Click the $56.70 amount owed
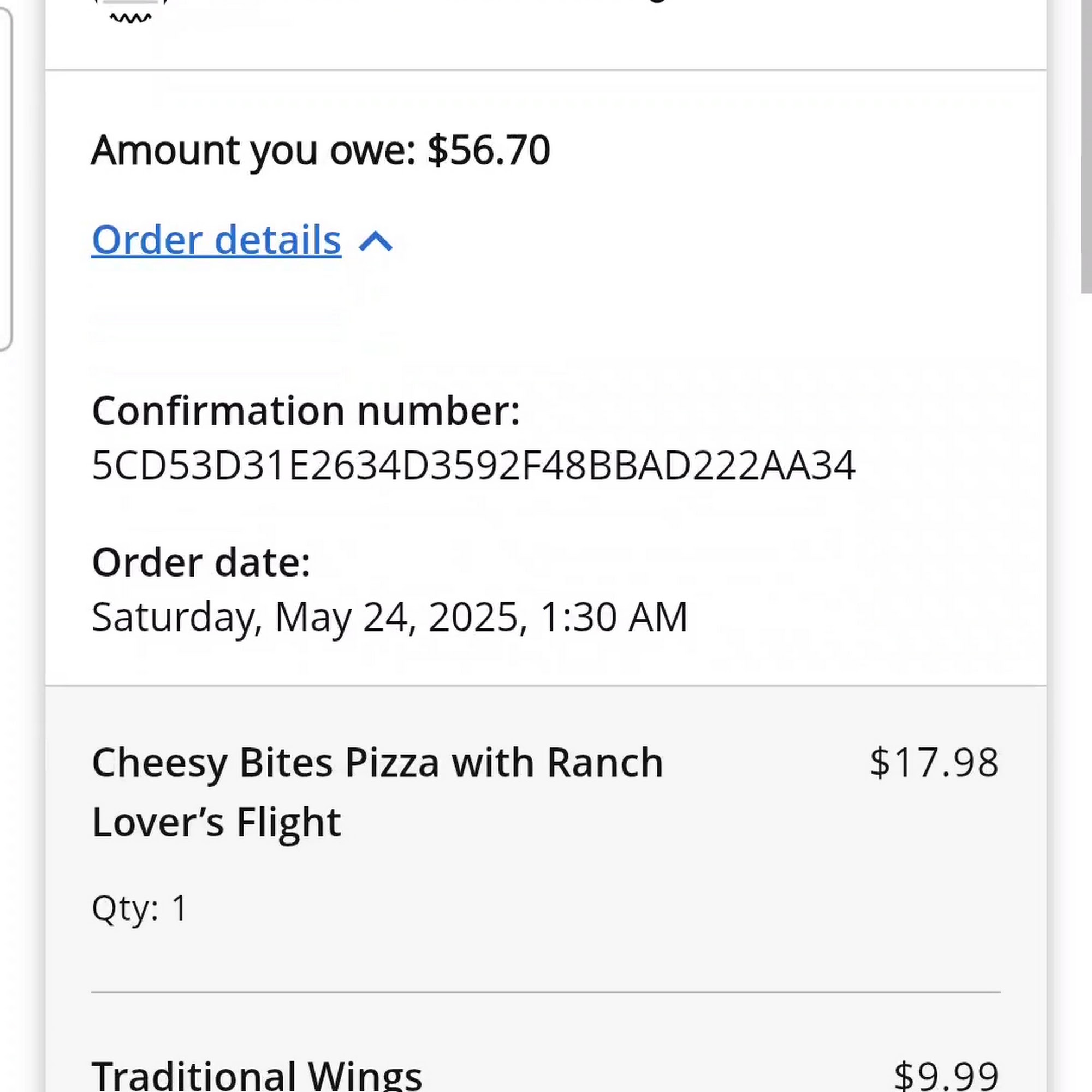The width and height of the screenshot is (1092, 1092). 488,150
